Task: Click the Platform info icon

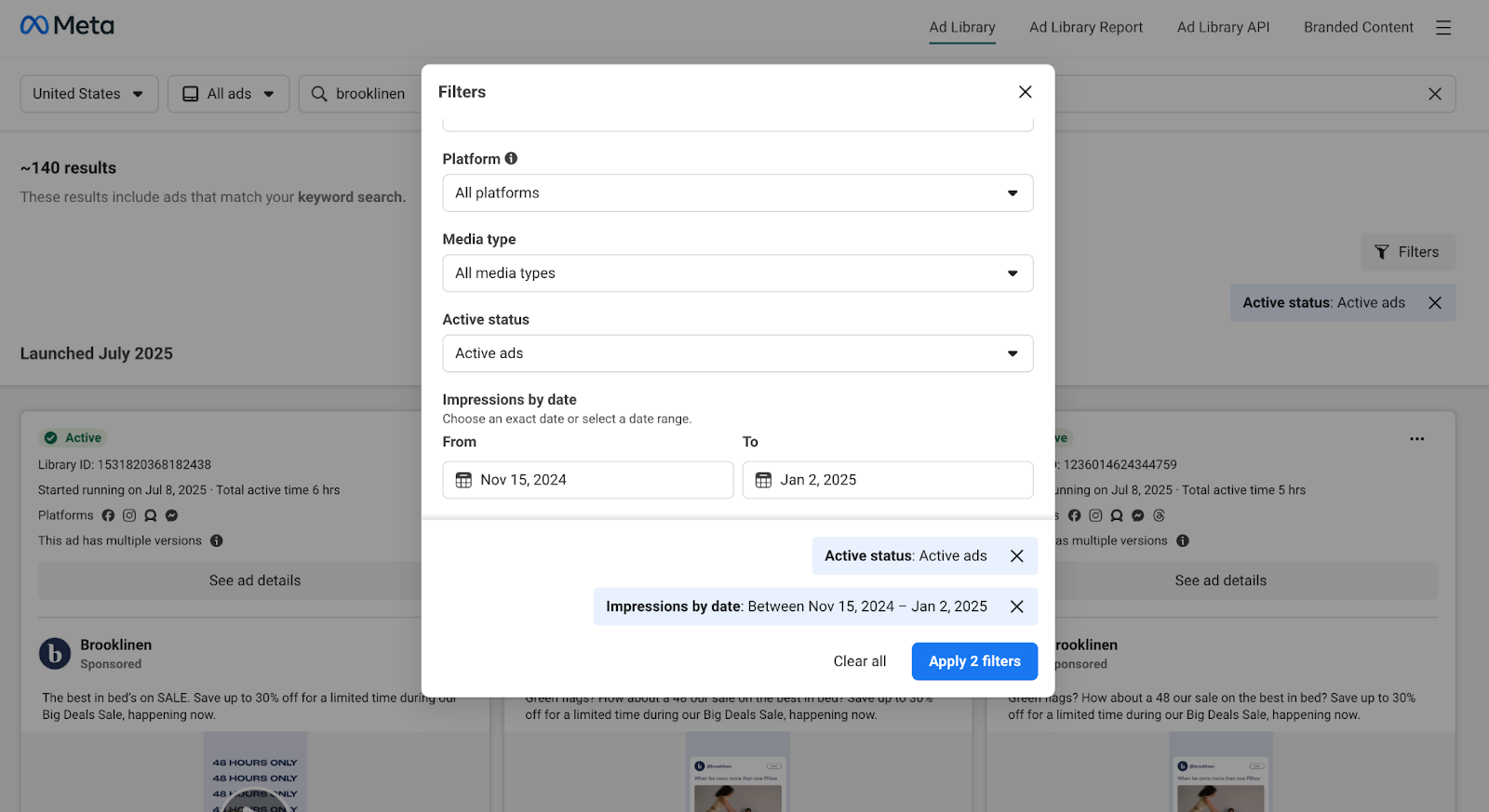Action: click(x=511, y=159)
